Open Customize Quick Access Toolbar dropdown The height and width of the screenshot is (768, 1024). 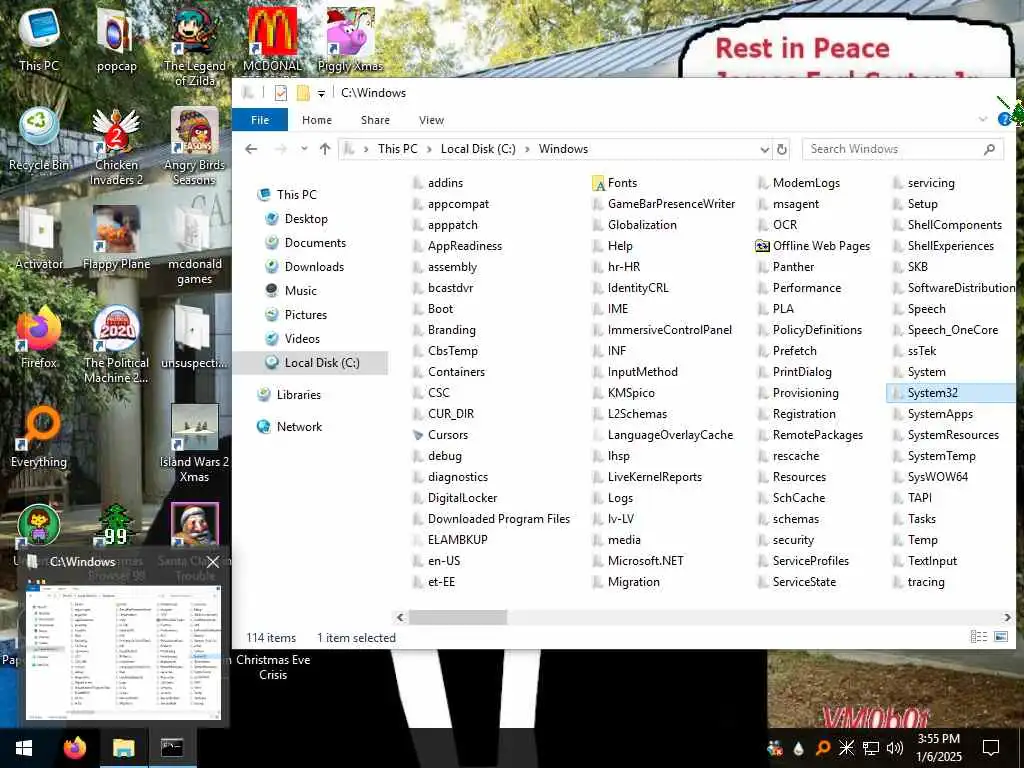[x=321, y=94]
